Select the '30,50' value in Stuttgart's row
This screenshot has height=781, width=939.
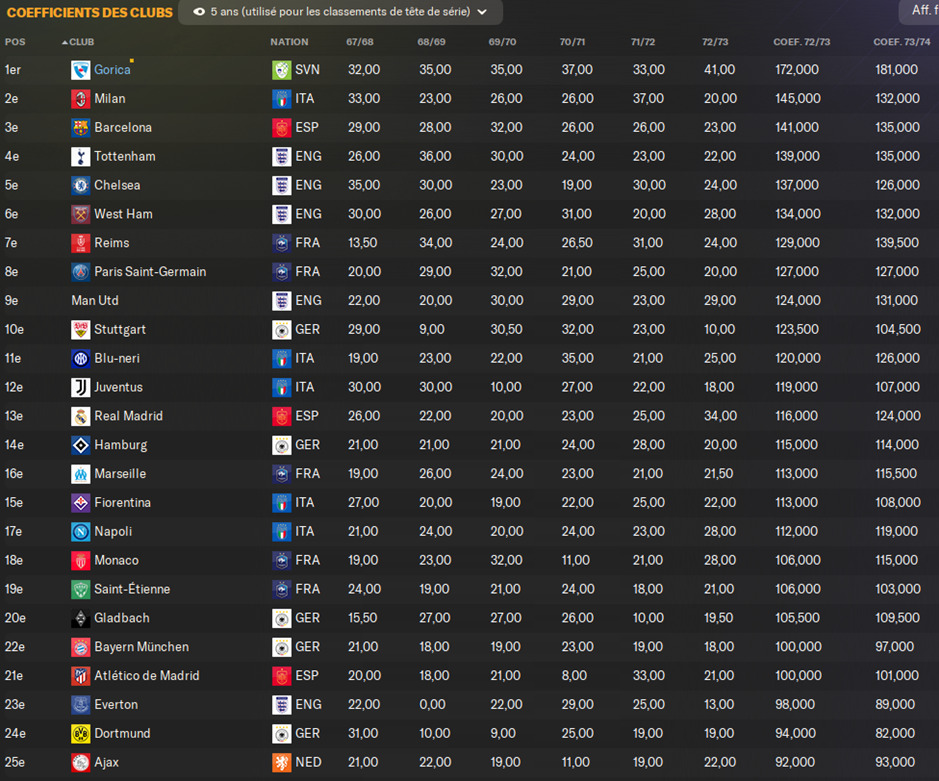tap(507, 329)
